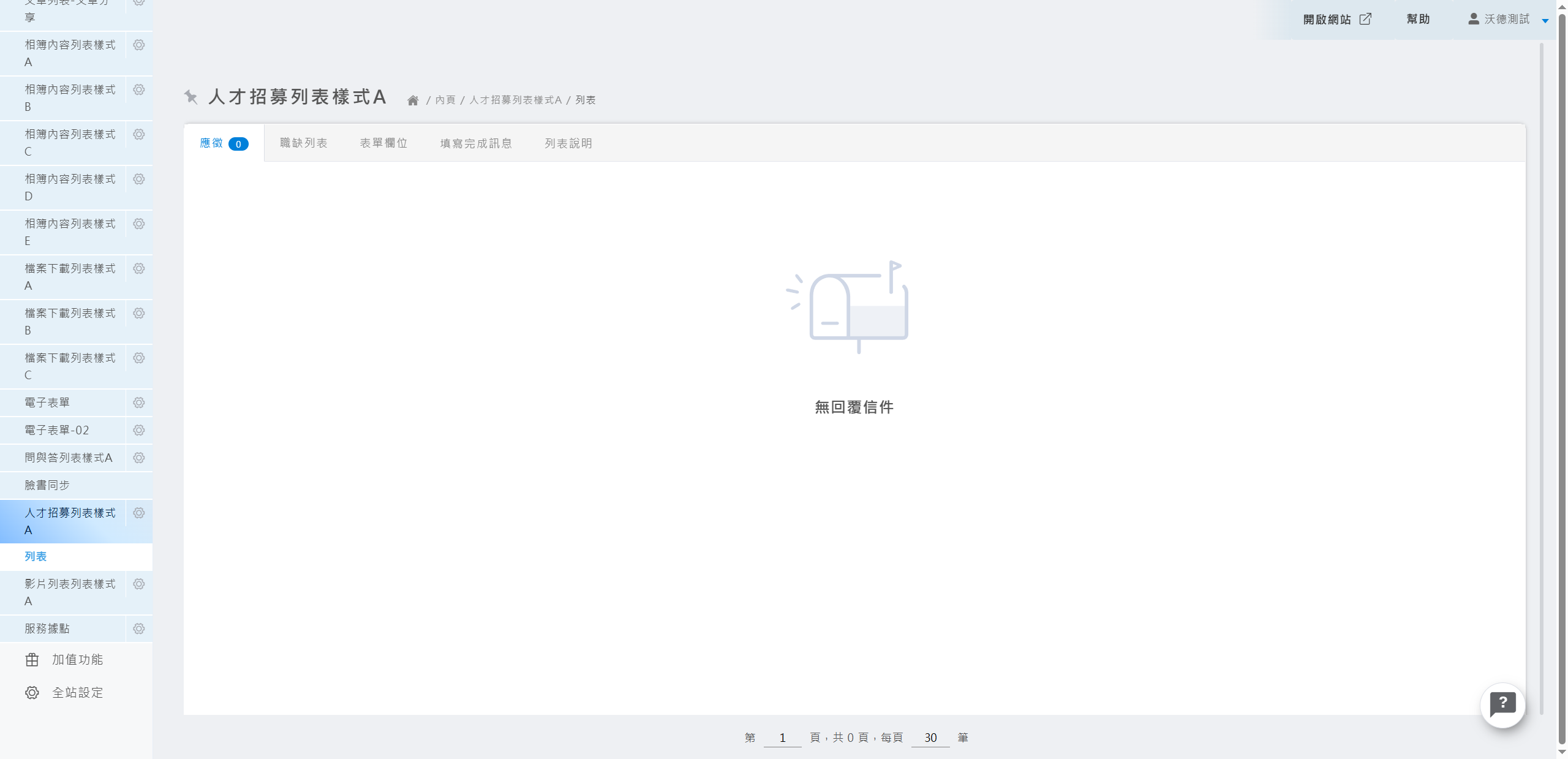Switch to the 表單欄位 tab
The width and height of the screenshot is (1568, 759).
pyautogui.click(x=384, y=143)
